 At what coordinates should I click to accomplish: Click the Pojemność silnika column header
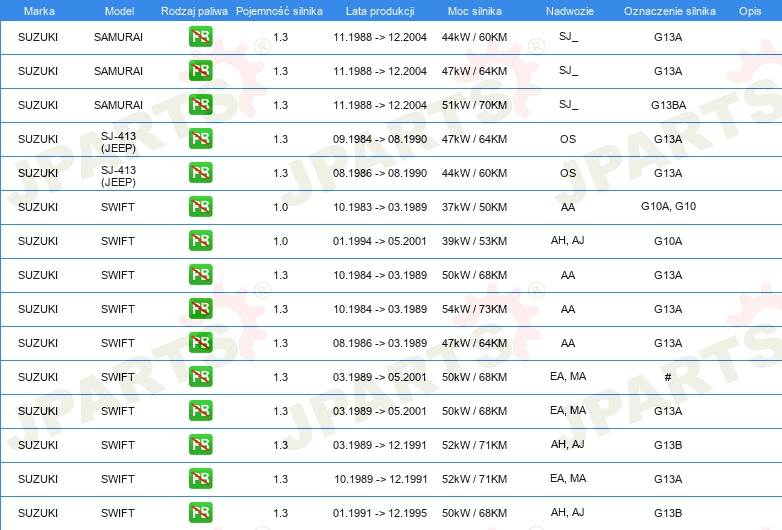coord(279,11)
